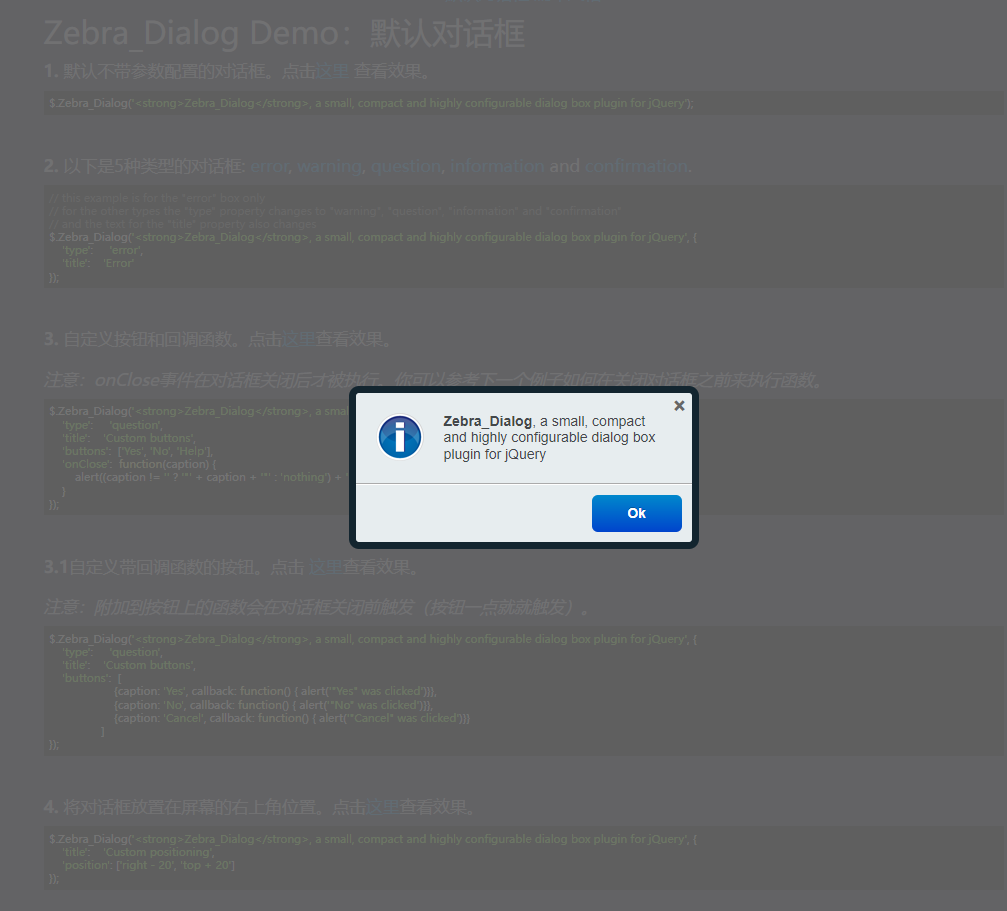Open the information dialog type link
The width and height of the screenshot is (1007, 911).
tap(497, 166)
